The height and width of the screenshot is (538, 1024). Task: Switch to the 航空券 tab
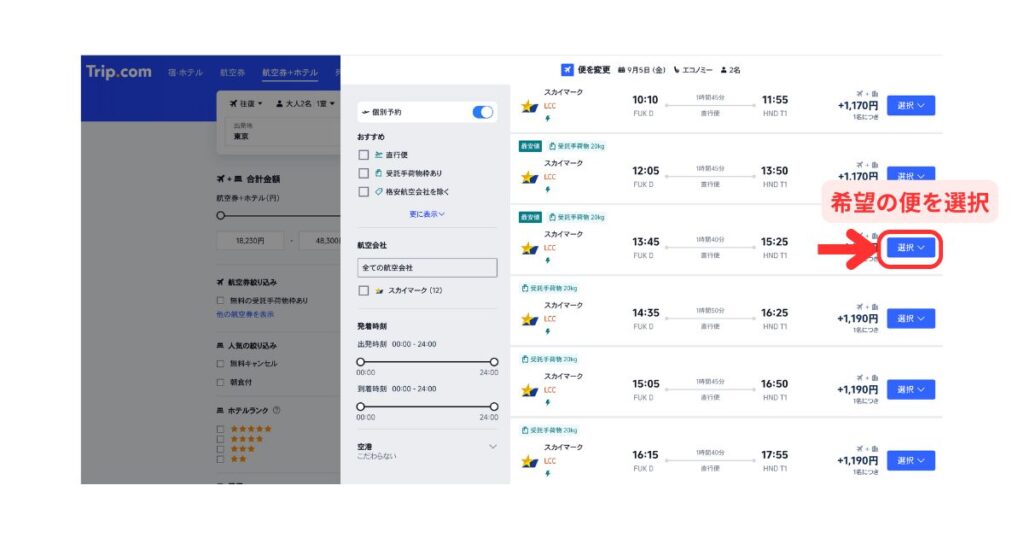(232, 72)
